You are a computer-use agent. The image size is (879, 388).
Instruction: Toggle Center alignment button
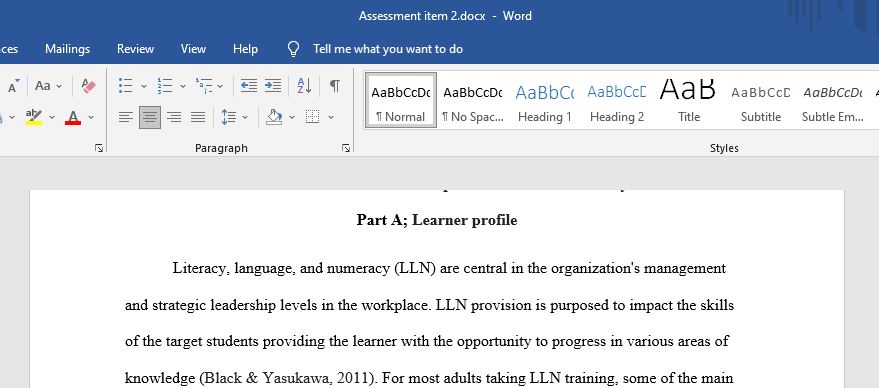click(x=150, y=117)
